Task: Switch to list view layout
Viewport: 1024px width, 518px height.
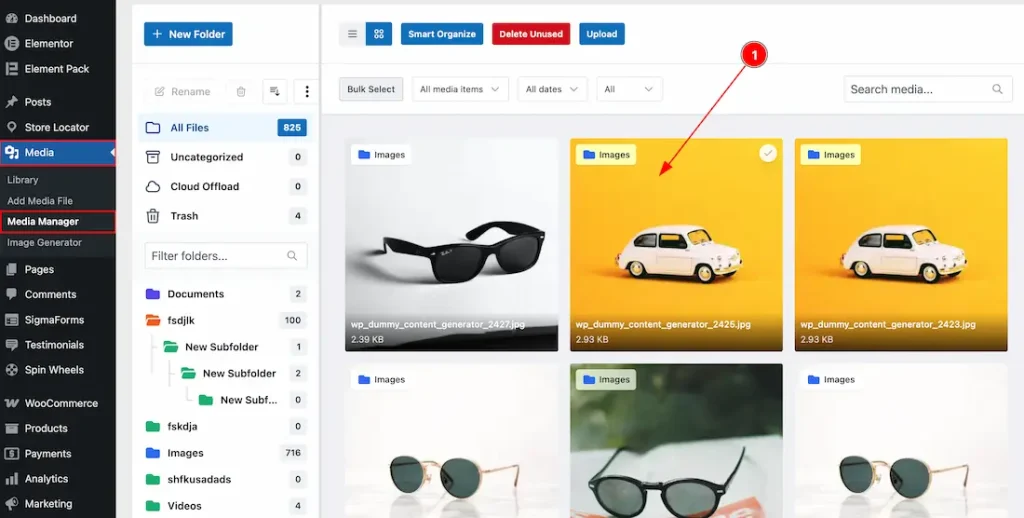Action: click(352, 34)
